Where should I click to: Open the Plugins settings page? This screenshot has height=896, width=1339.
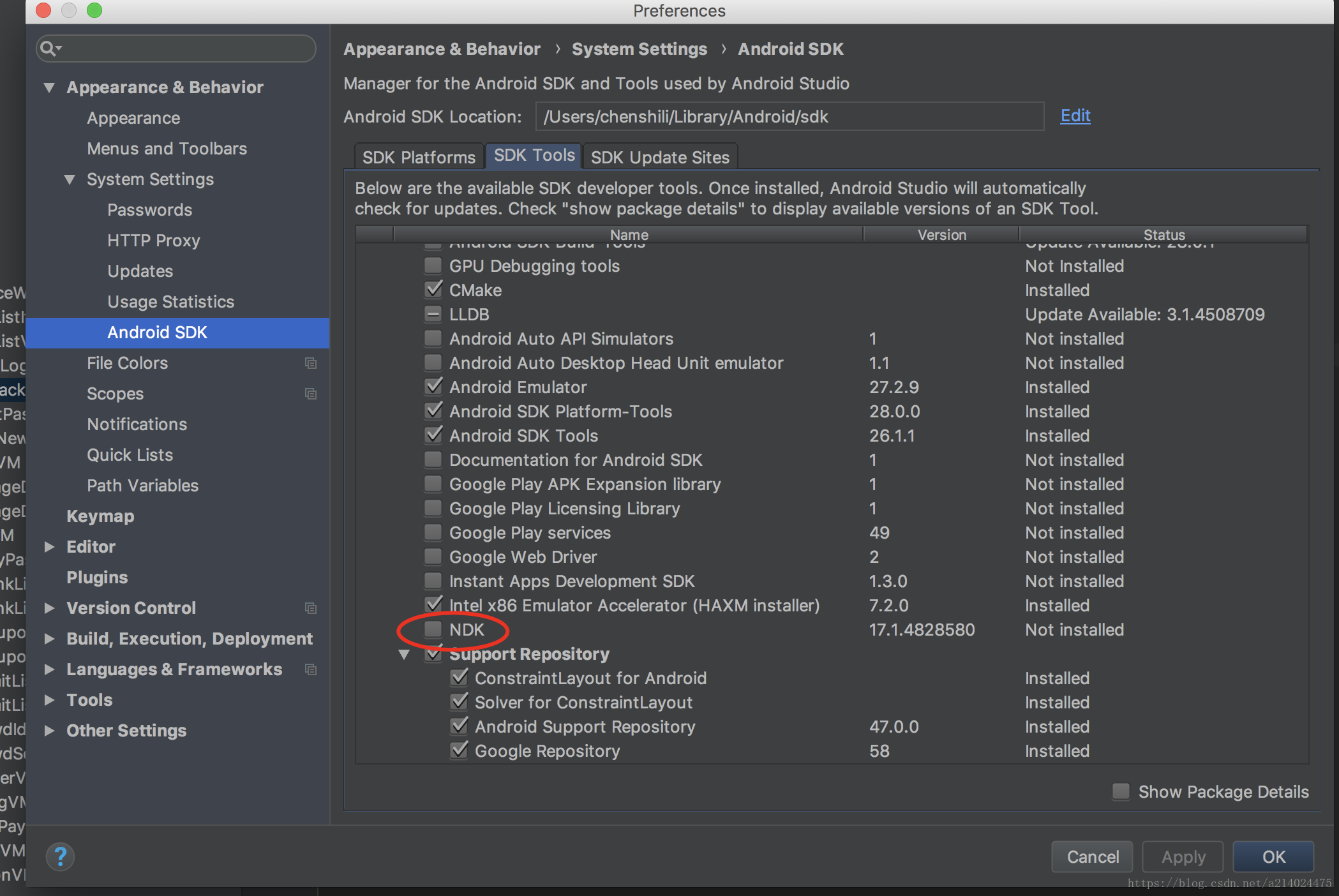(x=97, y=578)
